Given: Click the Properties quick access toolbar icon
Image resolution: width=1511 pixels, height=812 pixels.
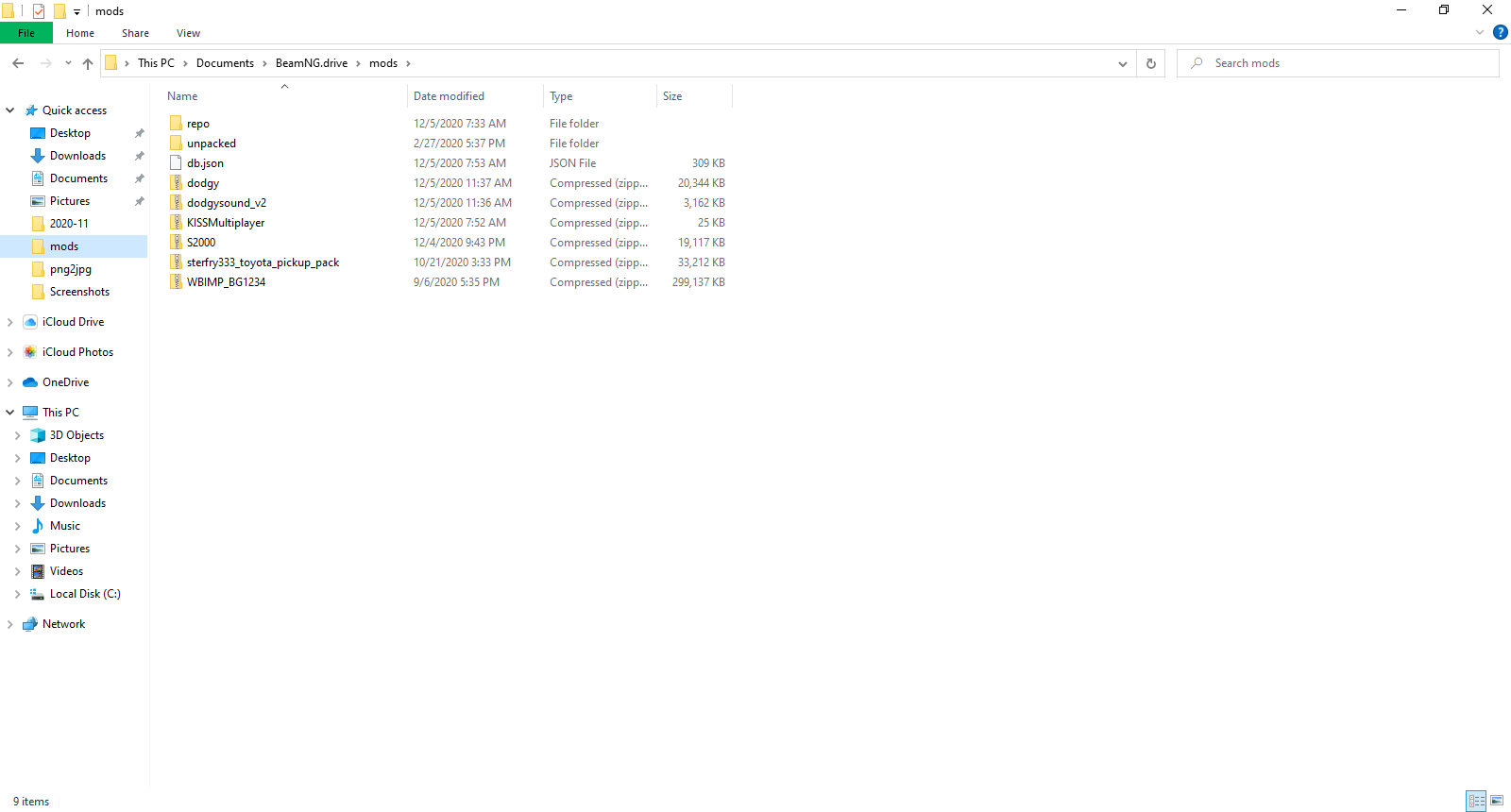Looking at the screenshot, I should [x=39, y=11].
